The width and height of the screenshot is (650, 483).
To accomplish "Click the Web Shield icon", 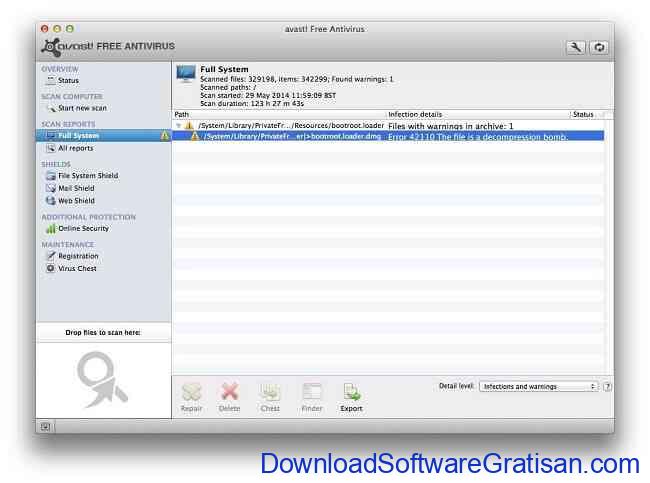I will [x=51, y=201].
